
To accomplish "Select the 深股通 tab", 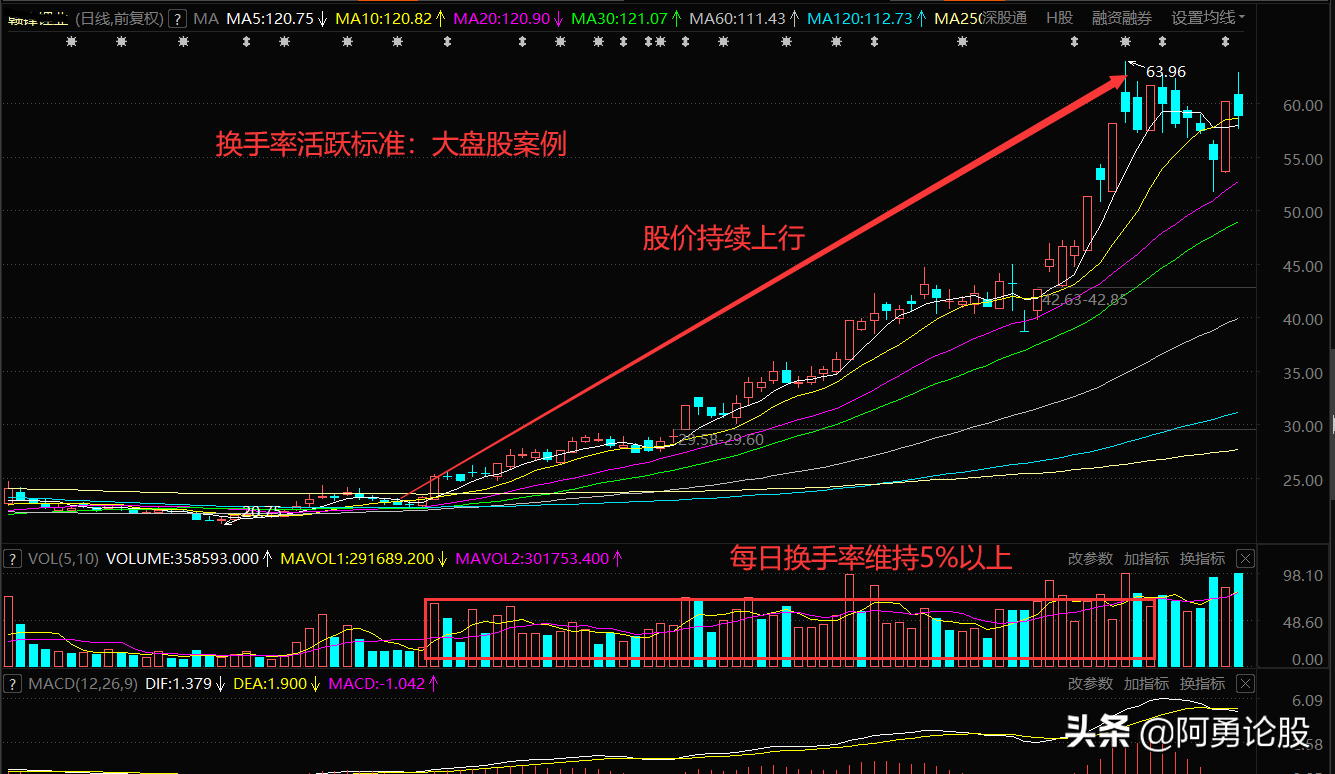I will pos(1003,18).
